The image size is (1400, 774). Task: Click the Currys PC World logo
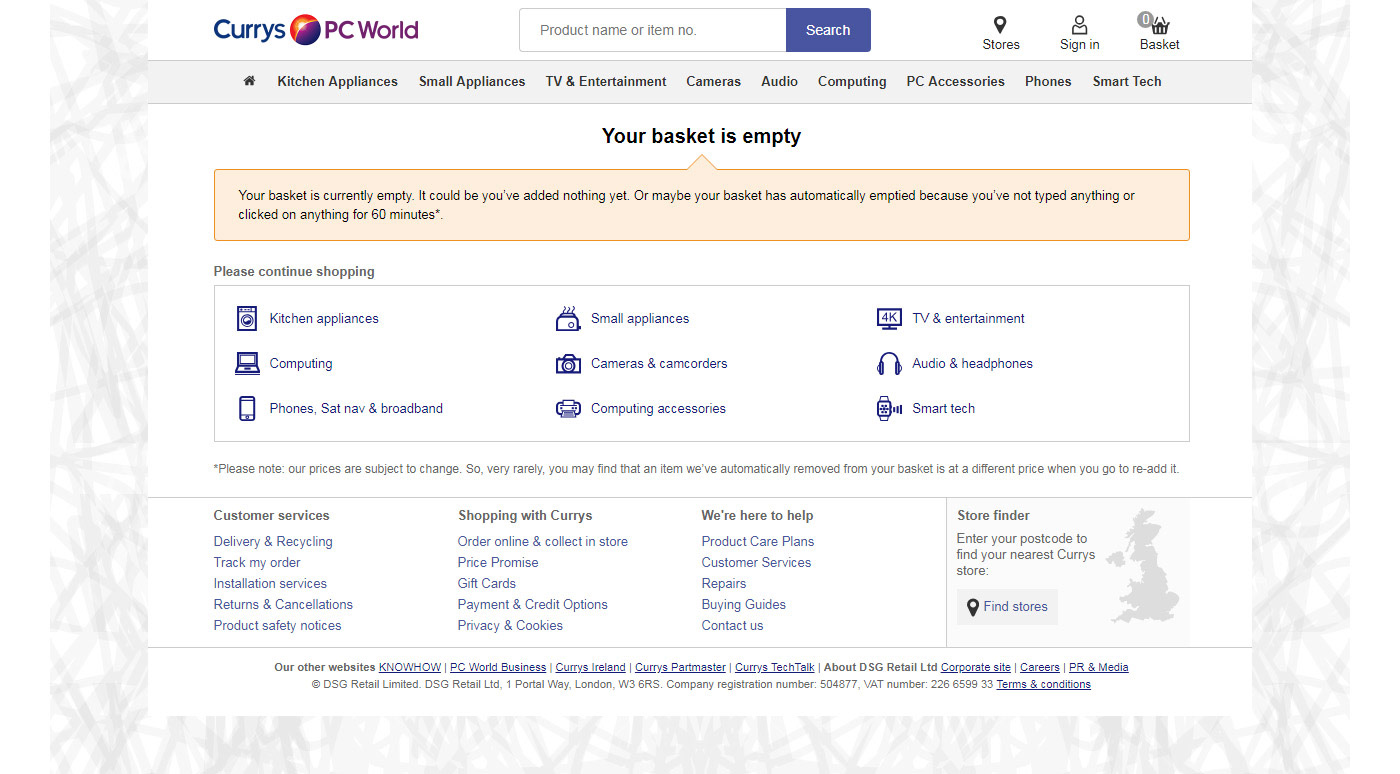pyautogui.click(x=316, y=29)
